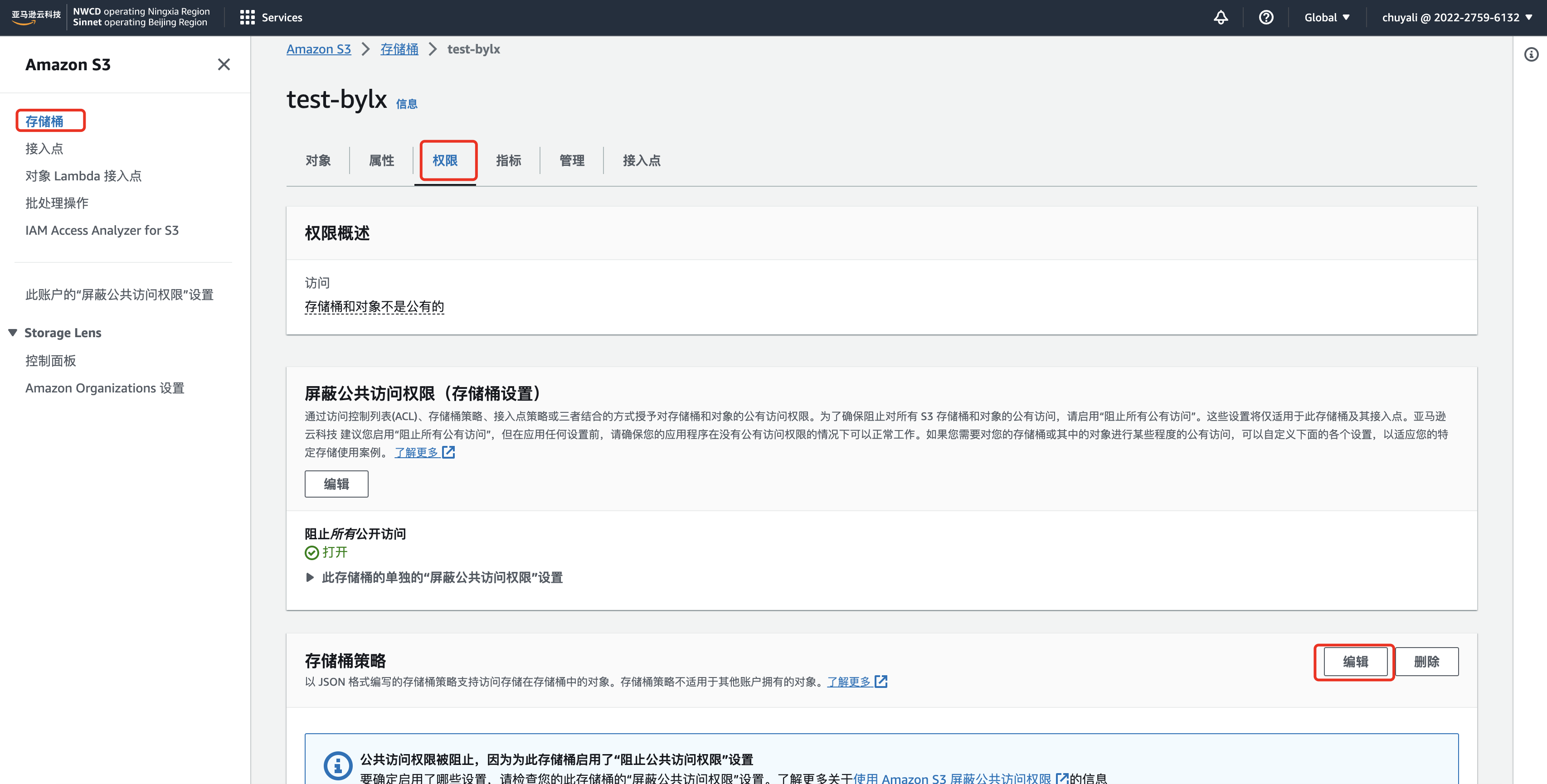The height and width of the screenshot is (784, 1547).
Task: Switch to the 属性 tab
Action: coord(381,160)
